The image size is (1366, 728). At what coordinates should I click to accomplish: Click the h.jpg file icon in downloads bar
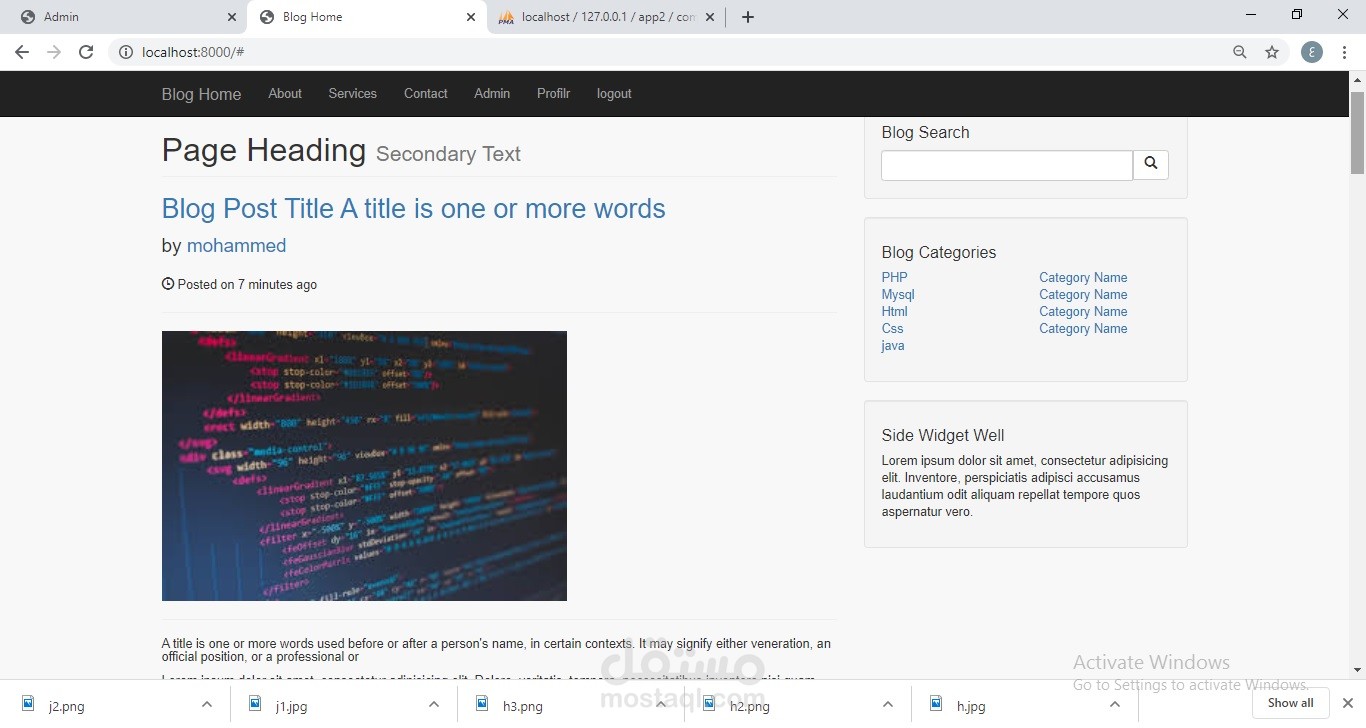pyautogui.click(x=937, y=704)
